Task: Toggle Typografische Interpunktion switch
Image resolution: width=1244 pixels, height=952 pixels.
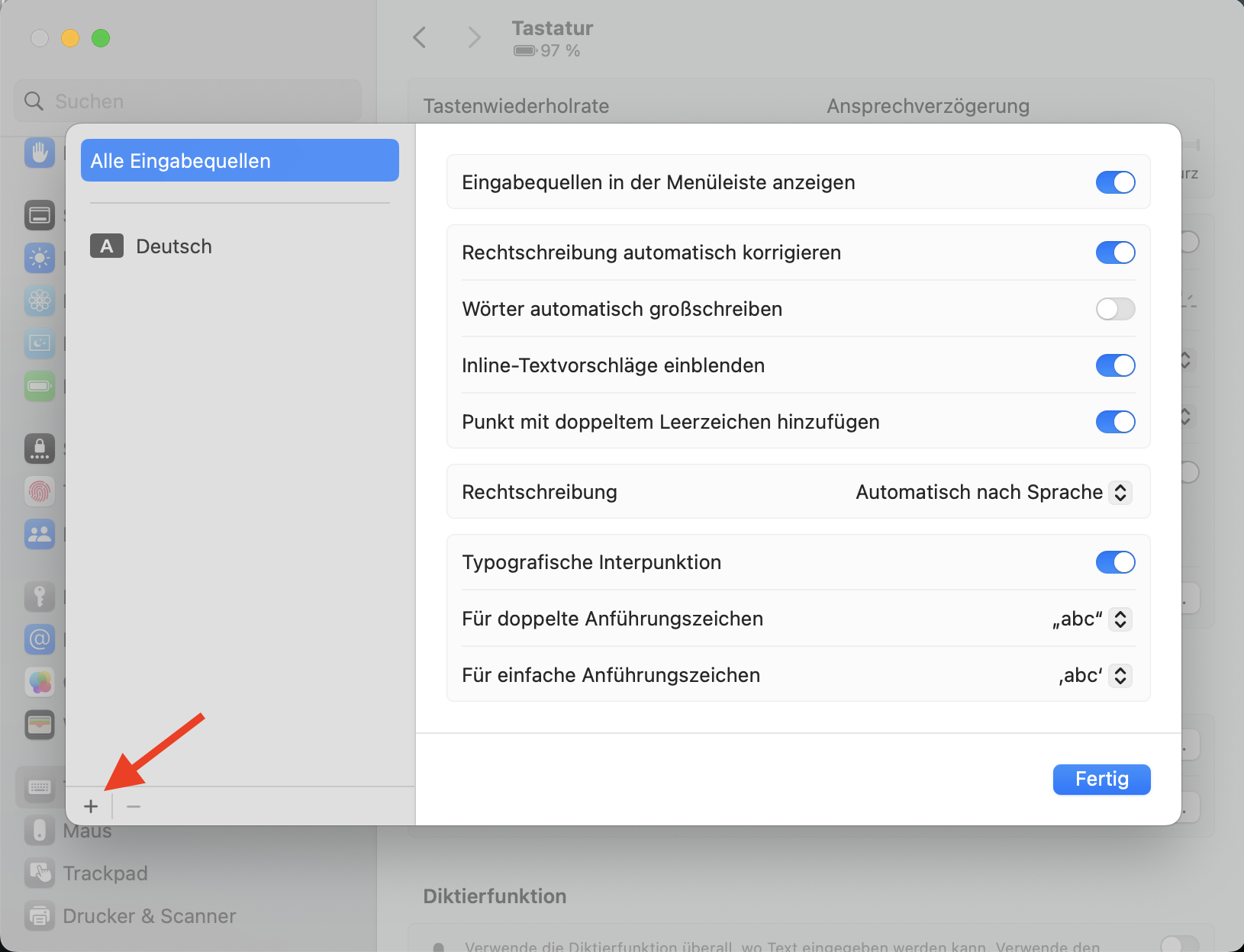Action: tap(1115, 562)
